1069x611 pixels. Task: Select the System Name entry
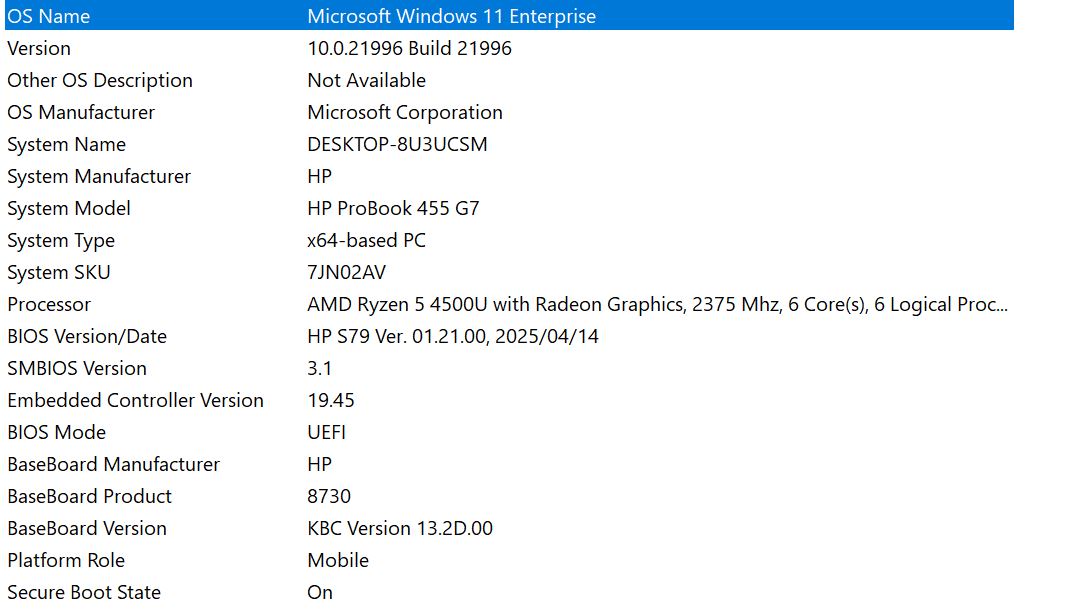(x=66, y=144)
